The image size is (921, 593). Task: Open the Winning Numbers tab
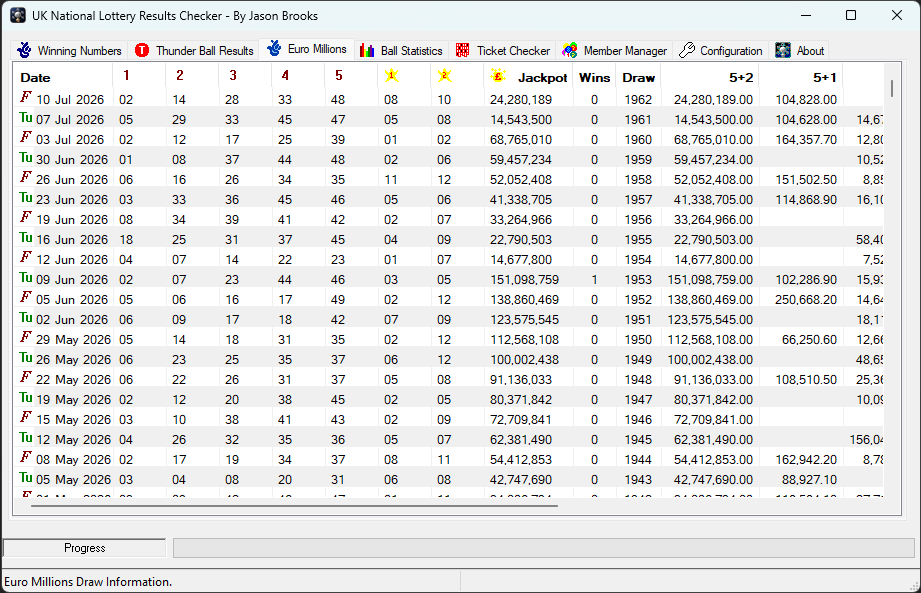pyautogui.click(x=69, y=50)
